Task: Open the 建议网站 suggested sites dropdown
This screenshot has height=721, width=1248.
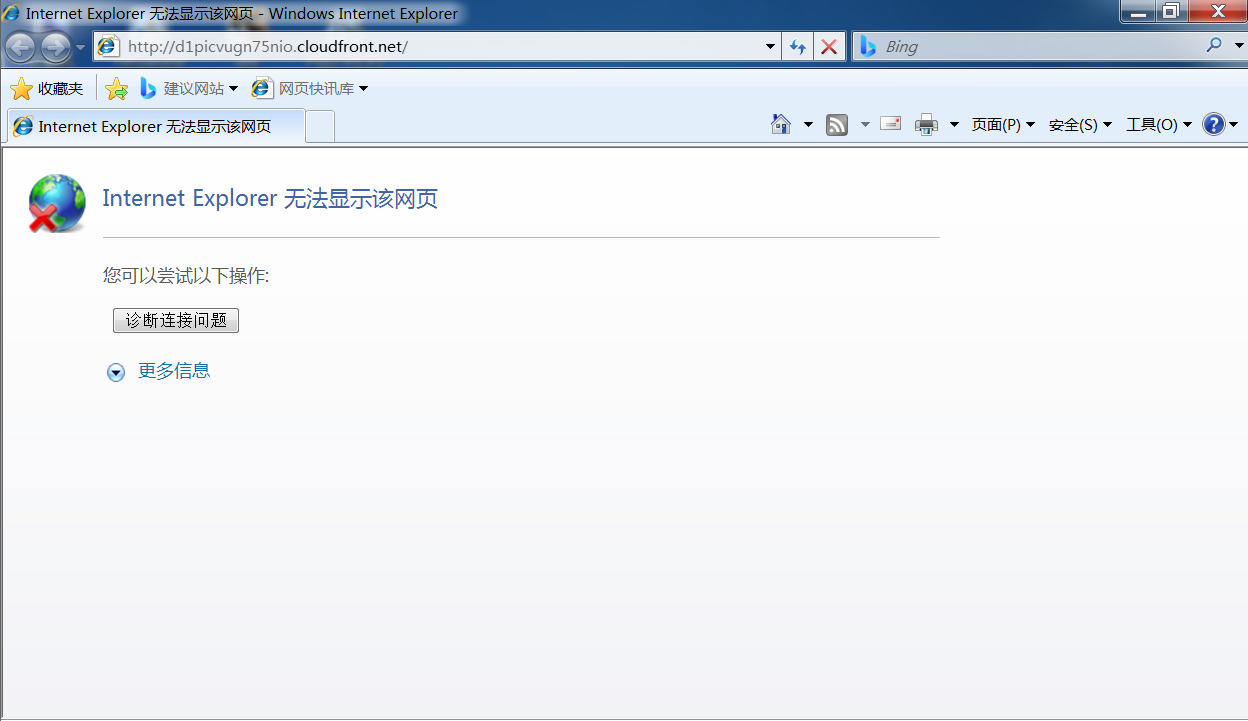Action: (x=189, y=89)
